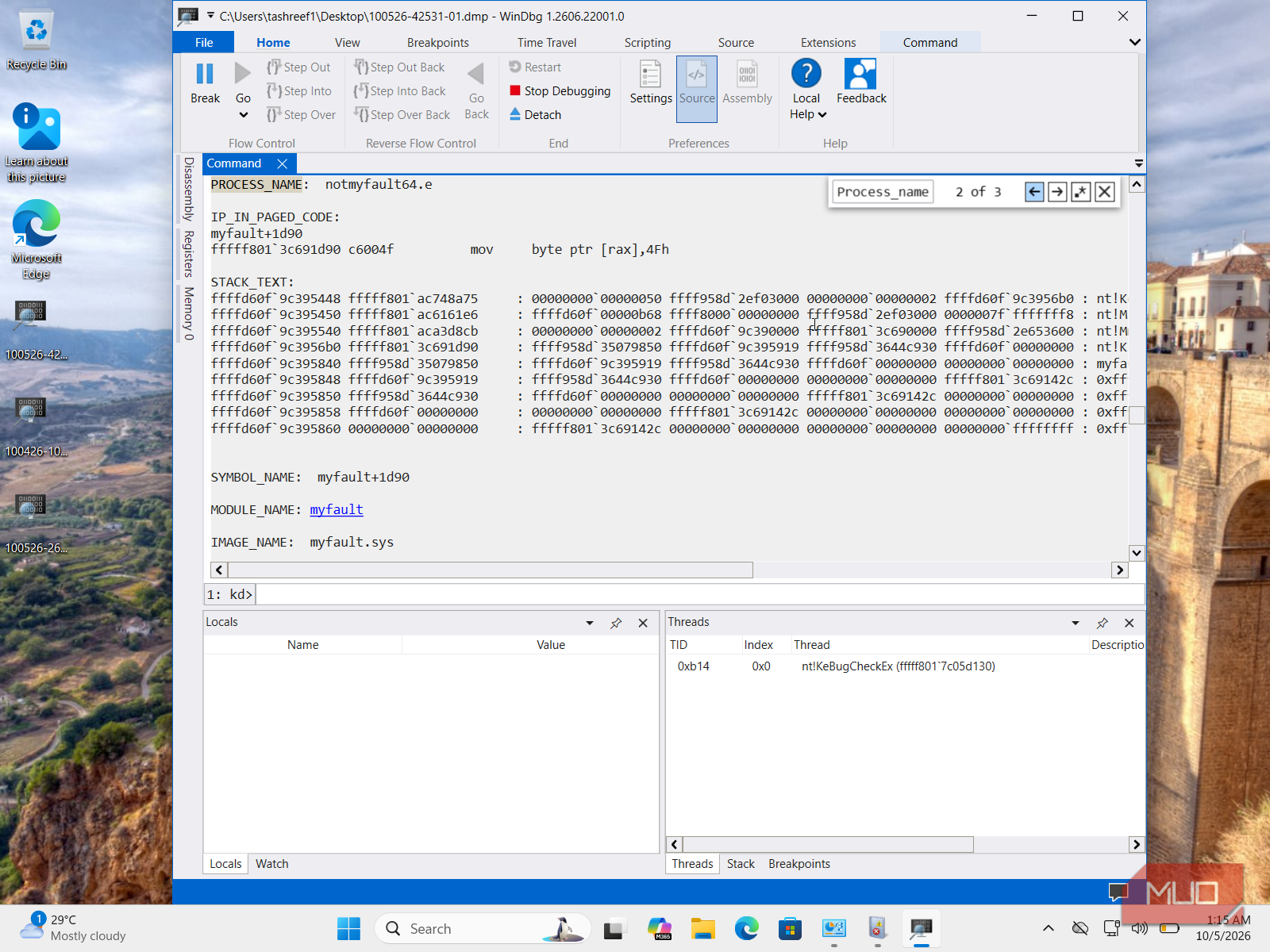This screenshot has width=1270, height=952.
Task: Open the Stack tab
Action: (x=741, y=864)
